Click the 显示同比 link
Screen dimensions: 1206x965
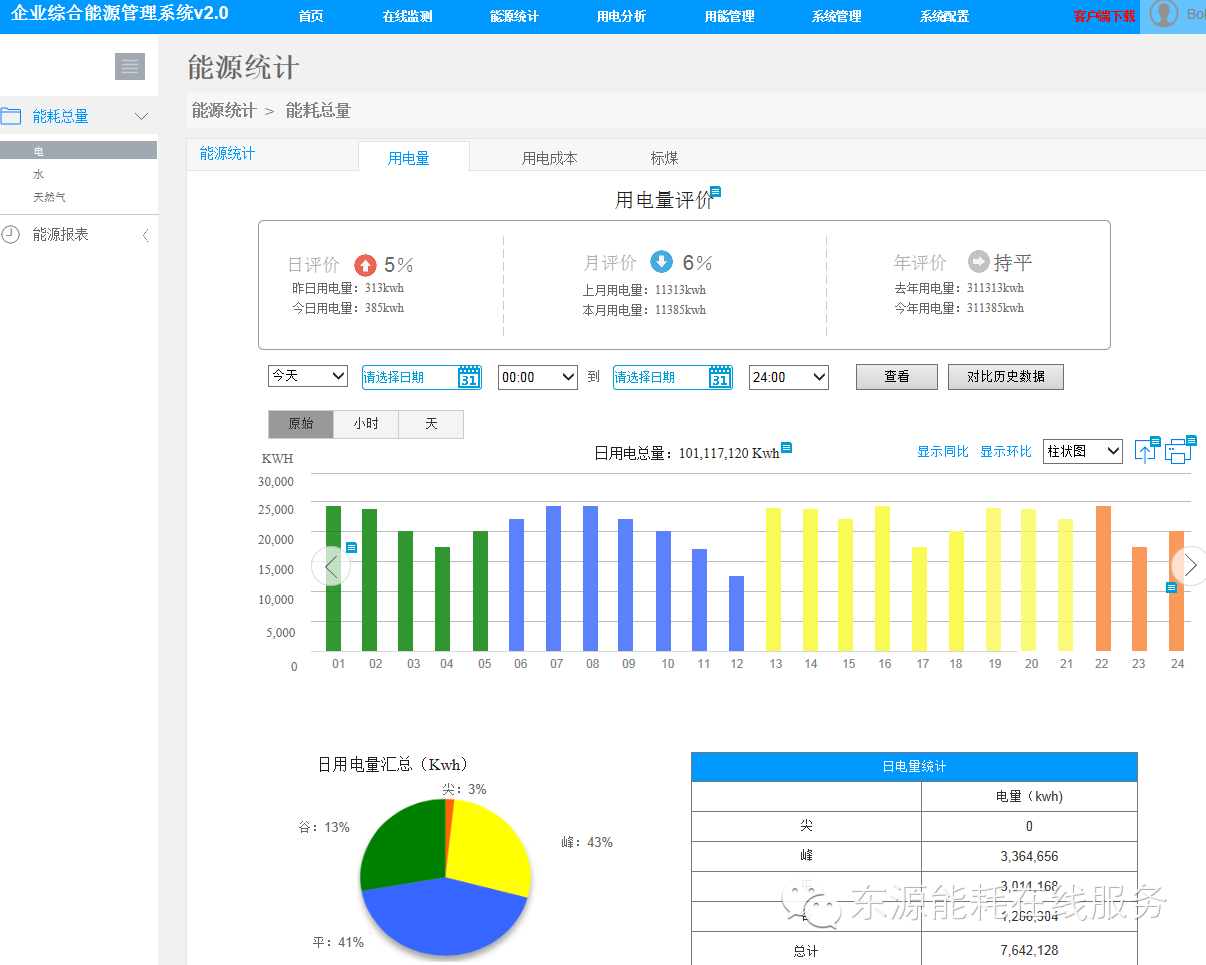[942, 452]
